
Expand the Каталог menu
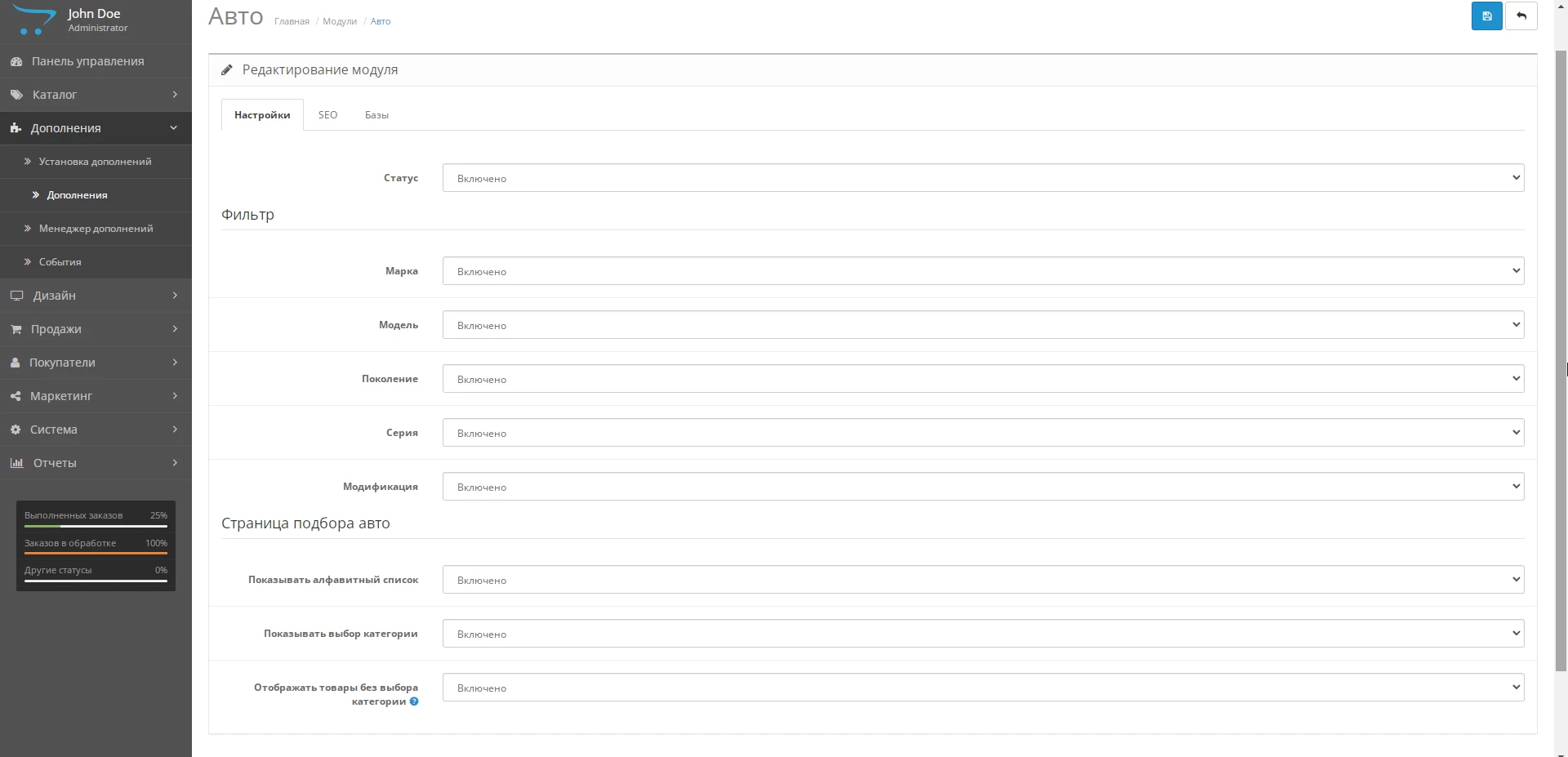pyautogui.click(x=96, y=95)
